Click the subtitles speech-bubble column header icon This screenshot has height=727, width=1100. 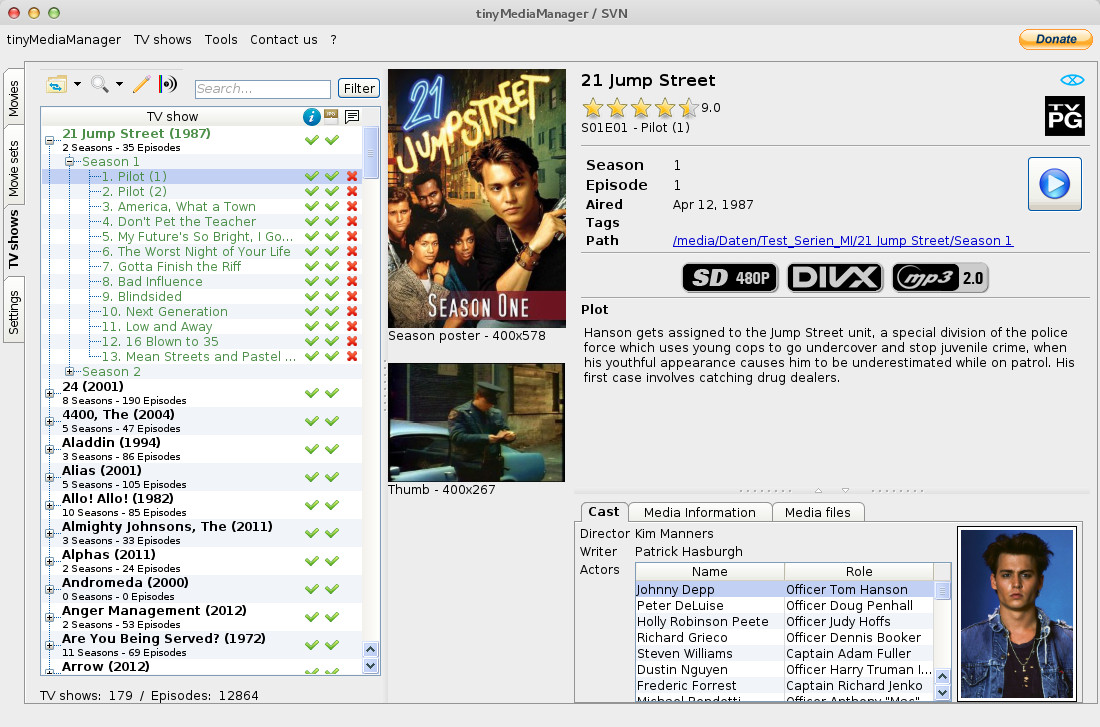pyautogui.click(x=352, y=116)
